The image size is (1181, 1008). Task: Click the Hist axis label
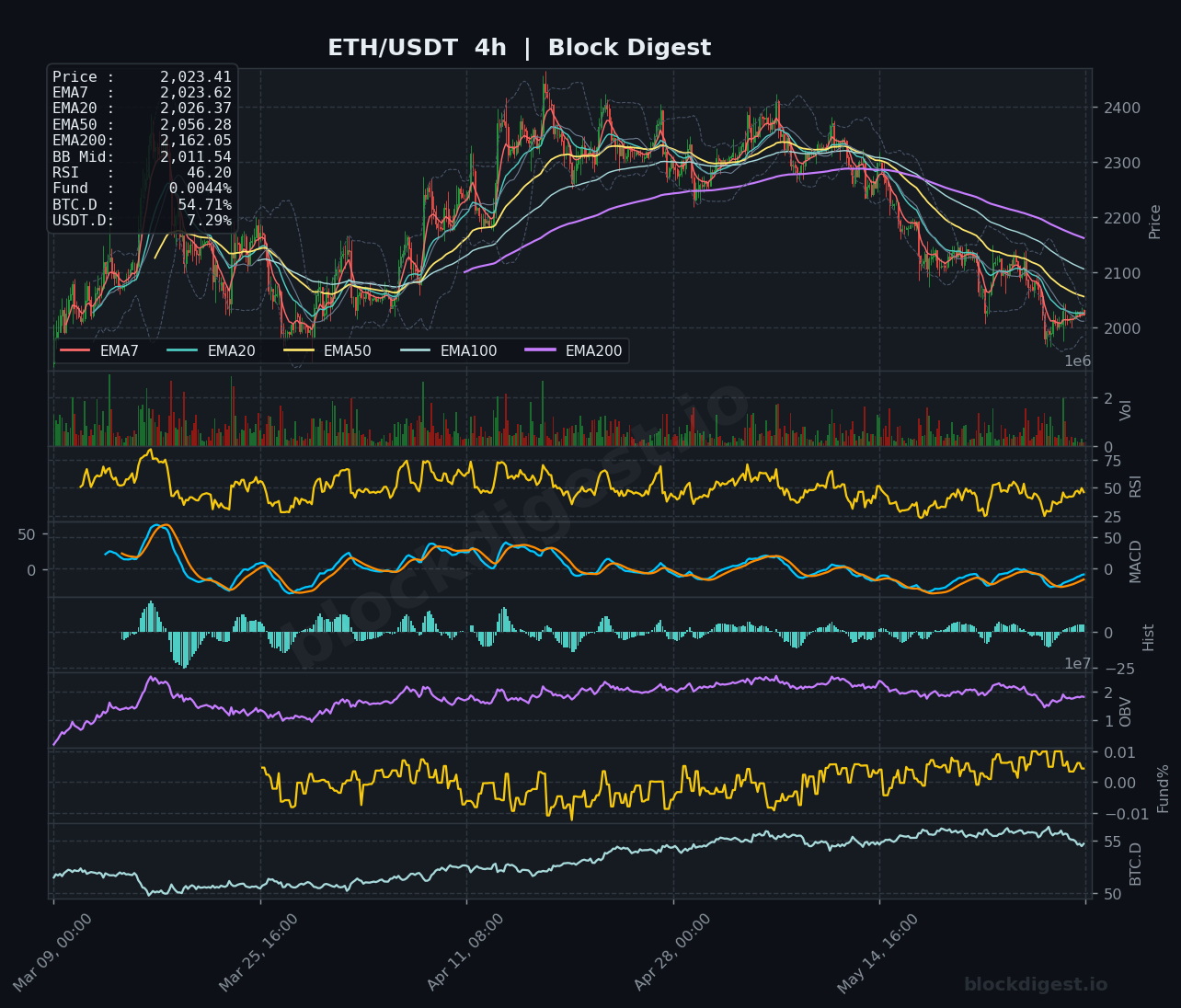coord(1149,636)
